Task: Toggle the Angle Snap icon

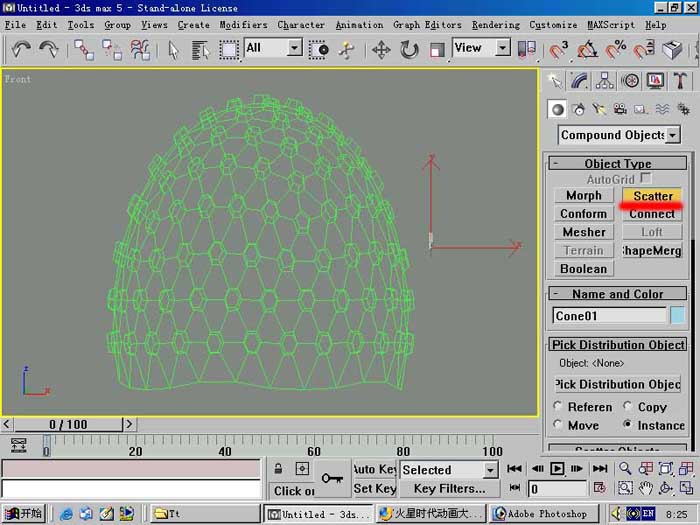Action: [587, 50]
